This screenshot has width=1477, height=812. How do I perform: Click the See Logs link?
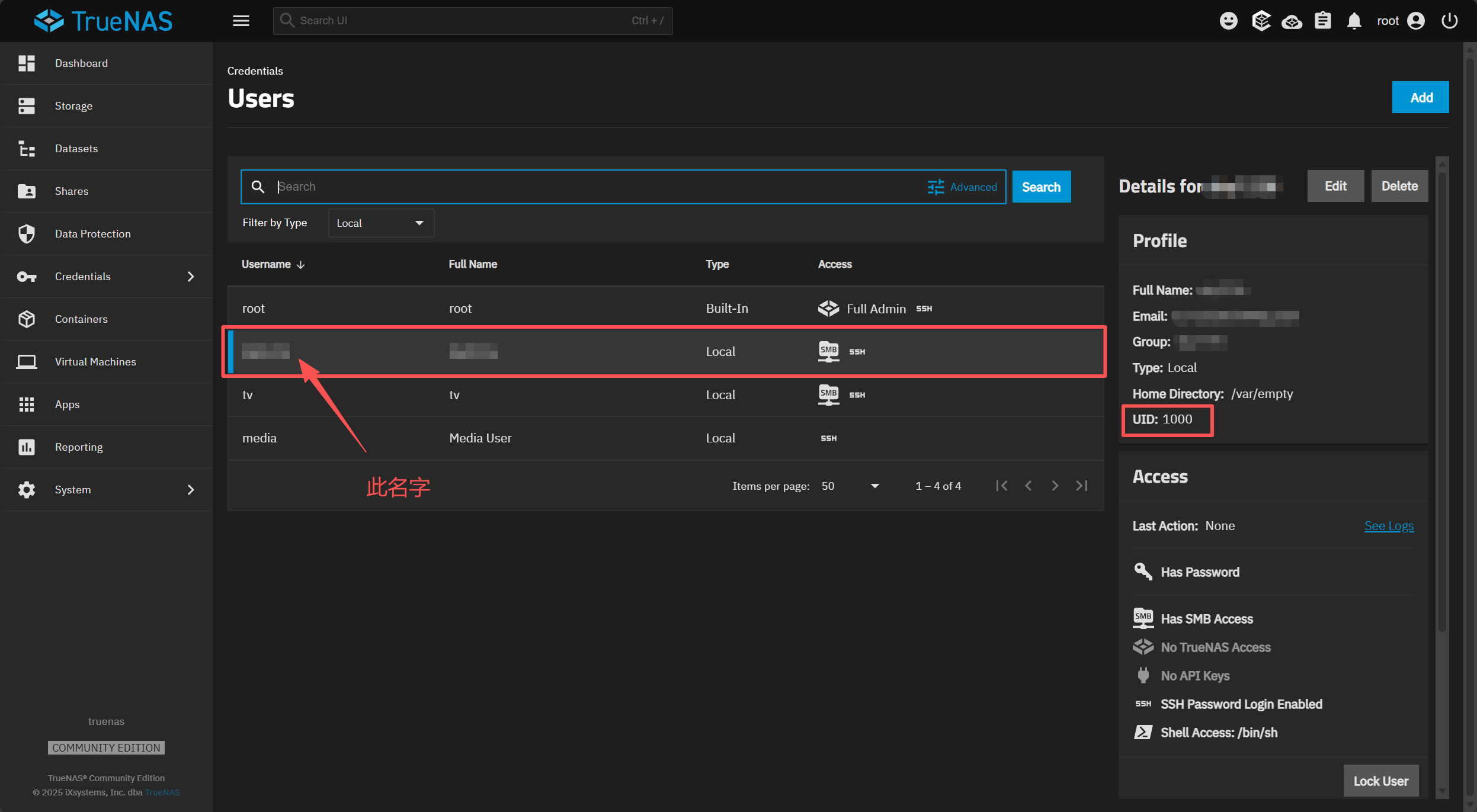[1388, 526]
